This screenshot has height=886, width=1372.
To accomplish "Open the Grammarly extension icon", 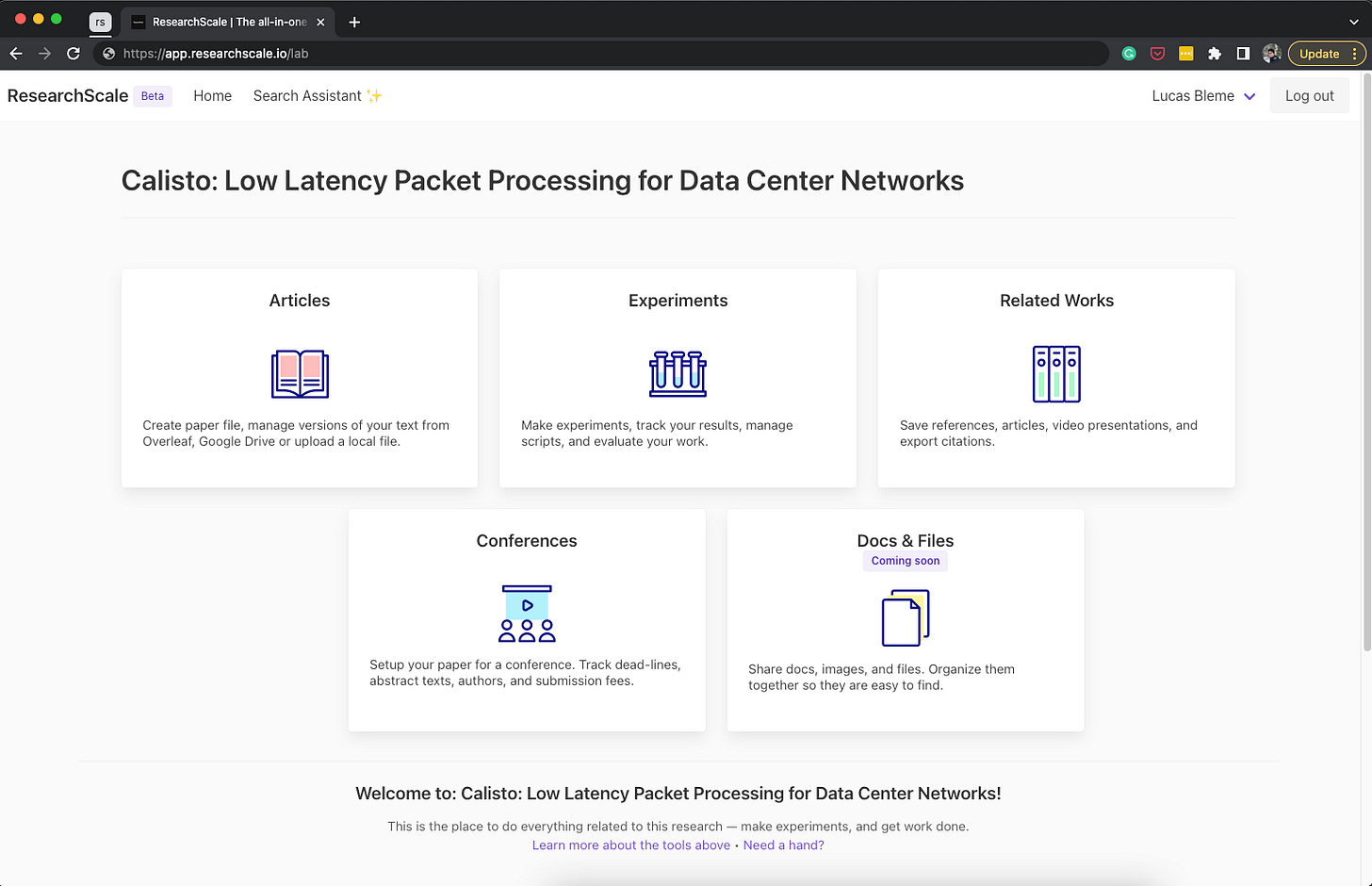I will [x=1129, y=54].
